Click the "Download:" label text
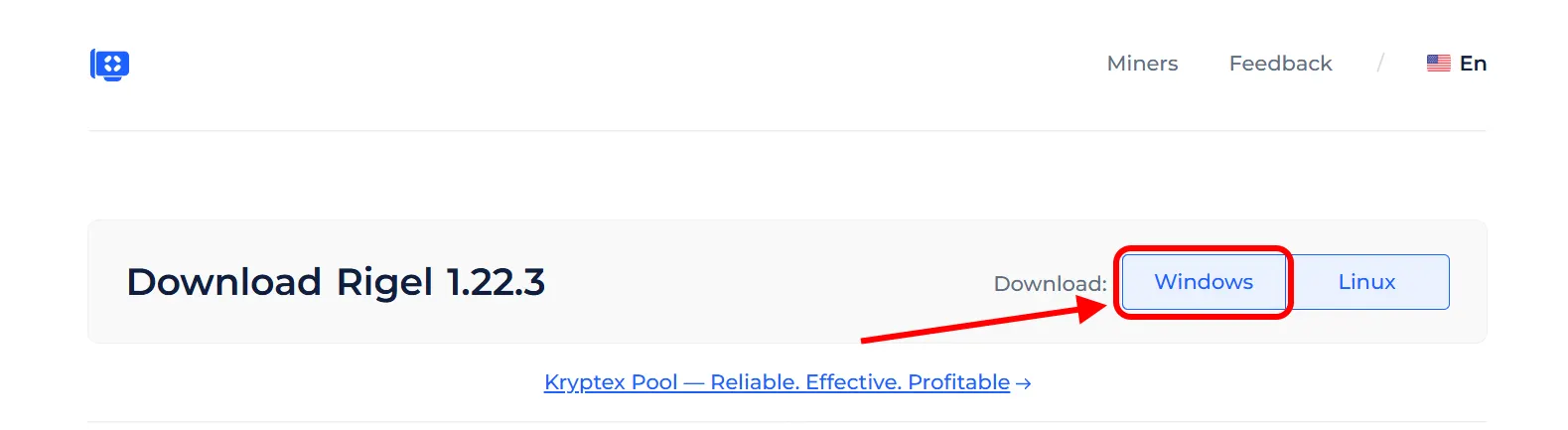The image size is (1568, 430). [1050, 284]
